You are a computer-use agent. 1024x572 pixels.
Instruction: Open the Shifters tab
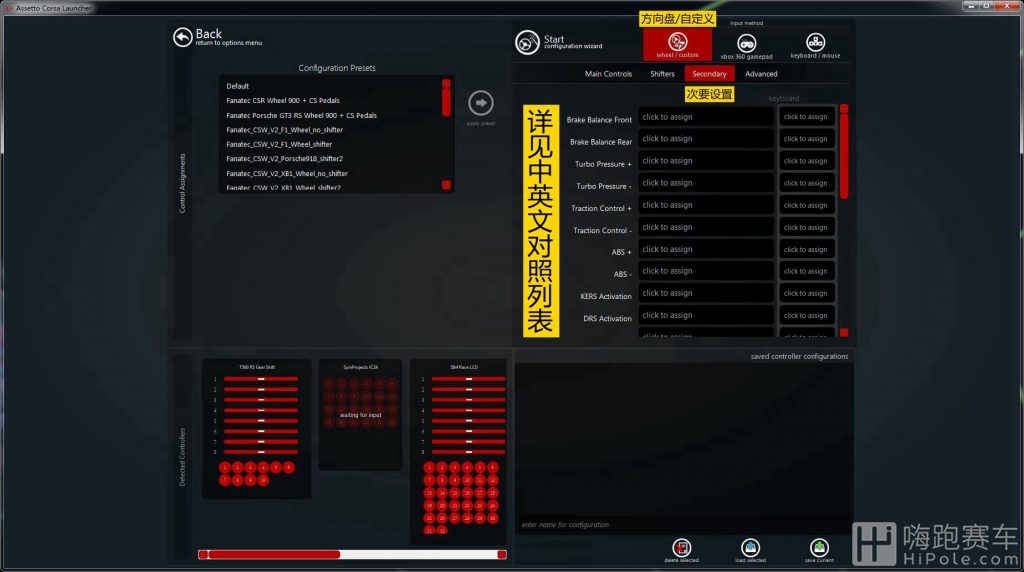click(662, 74)
